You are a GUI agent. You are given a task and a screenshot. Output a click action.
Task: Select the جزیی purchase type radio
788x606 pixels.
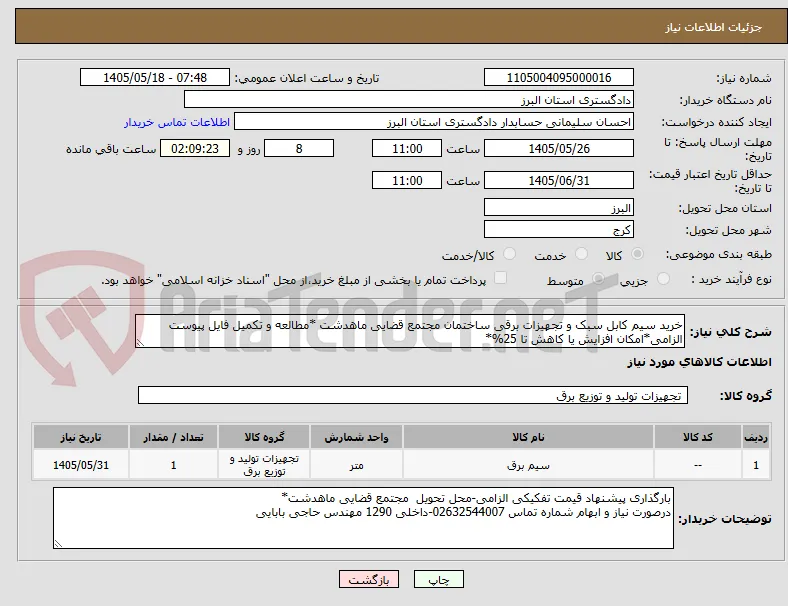(663, 278)
